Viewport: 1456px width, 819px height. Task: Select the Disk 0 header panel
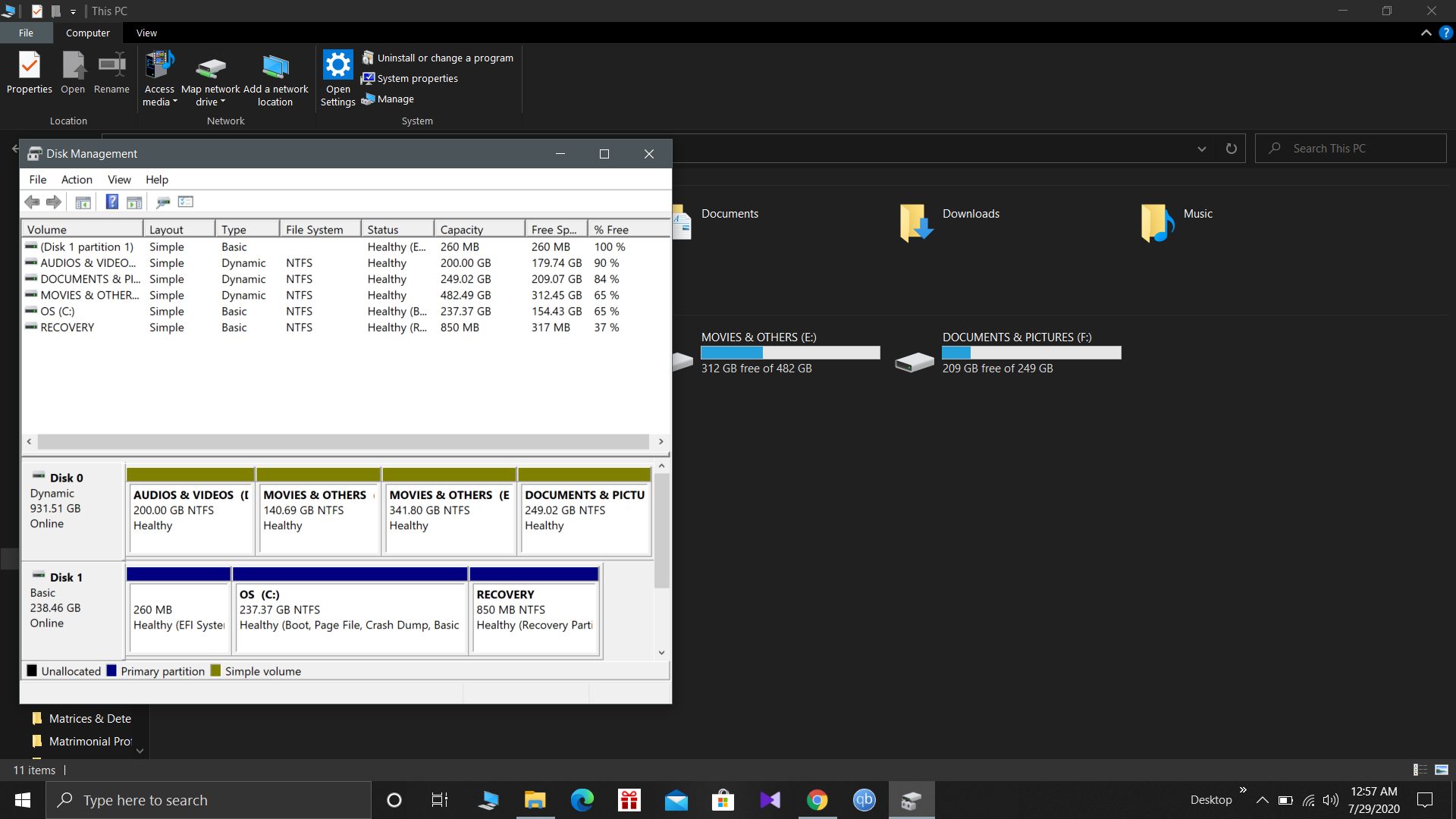73,511
